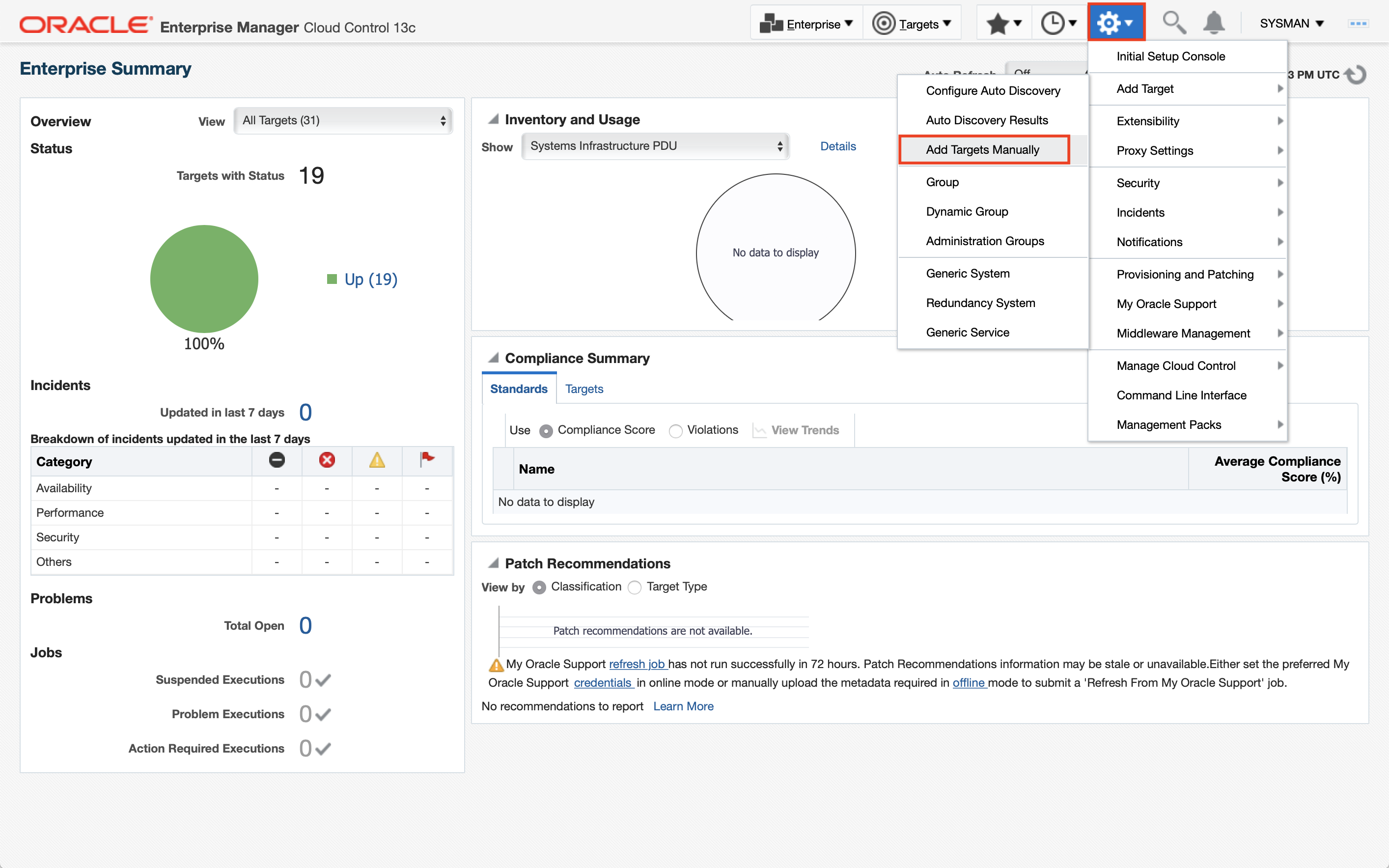Click the offline link

[x=969, y=683]
